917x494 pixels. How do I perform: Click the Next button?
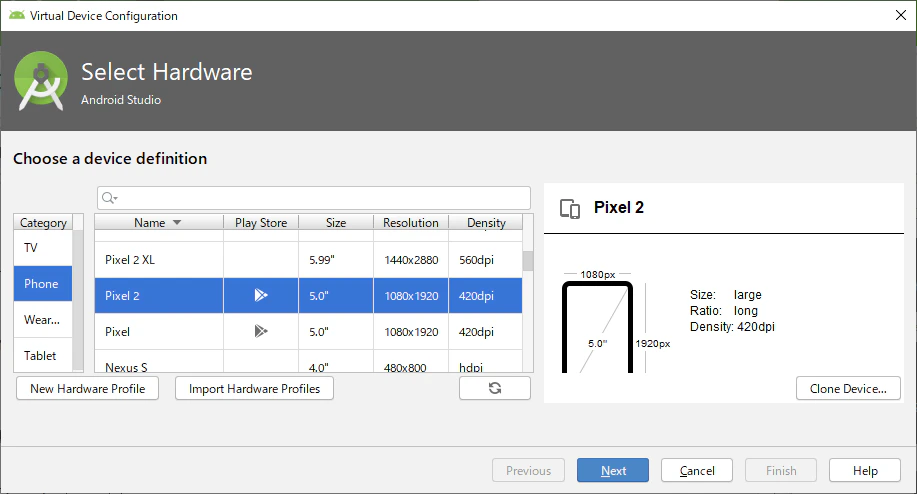[613, 470]
